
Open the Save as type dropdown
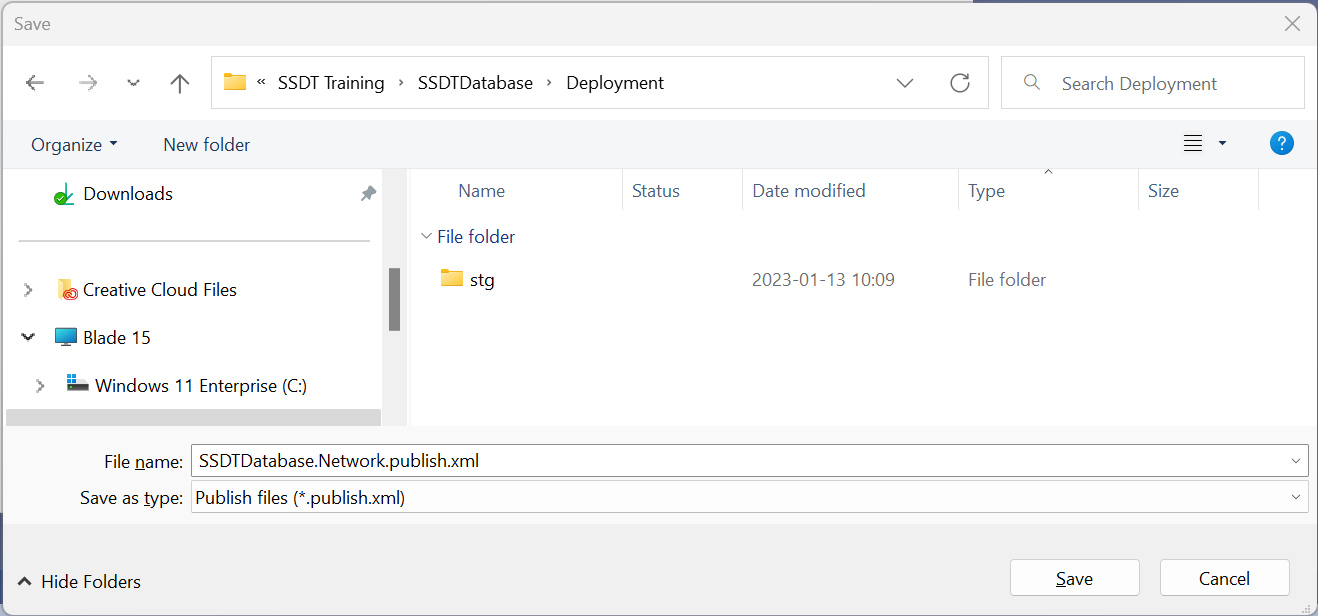pyautogui.click(x=749, y=497)
